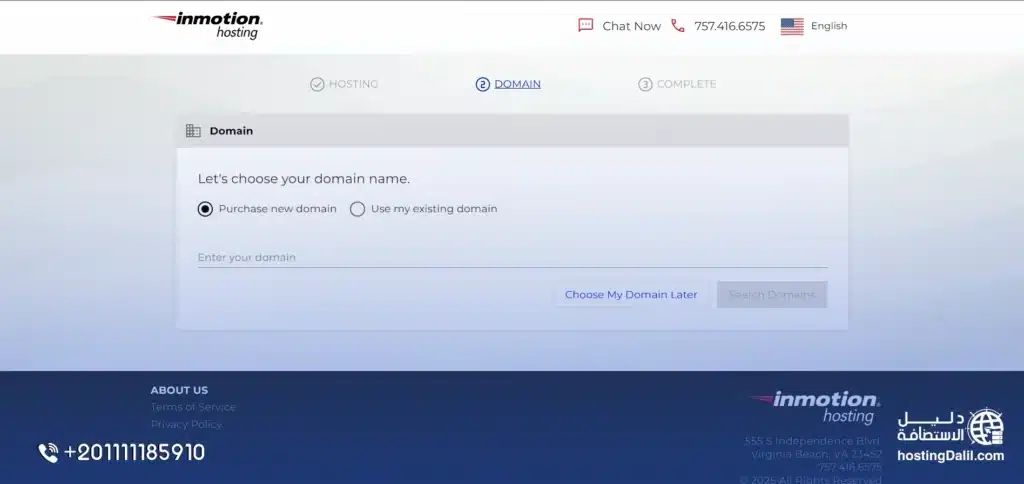Click the red phone handset icon

(678, 25)
